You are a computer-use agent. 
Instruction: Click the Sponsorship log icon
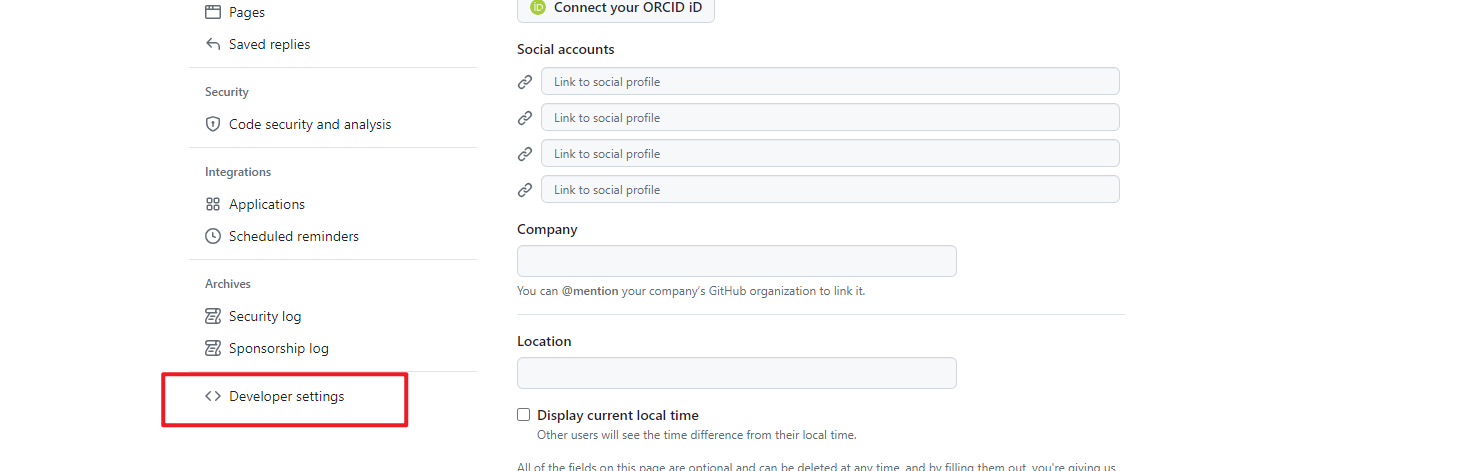212,348
